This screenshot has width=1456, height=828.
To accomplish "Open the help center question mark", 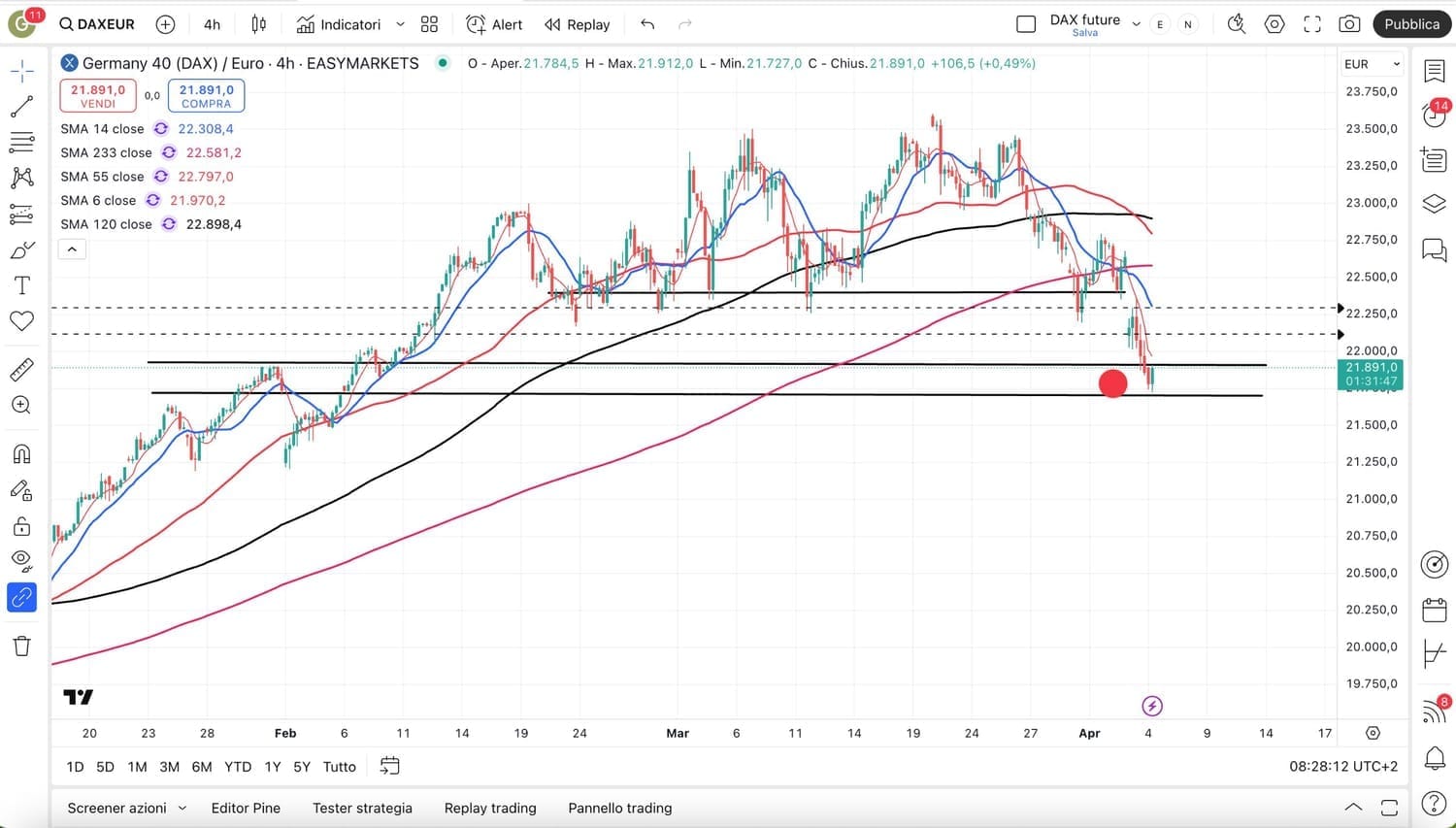I will pos(1435,804).
